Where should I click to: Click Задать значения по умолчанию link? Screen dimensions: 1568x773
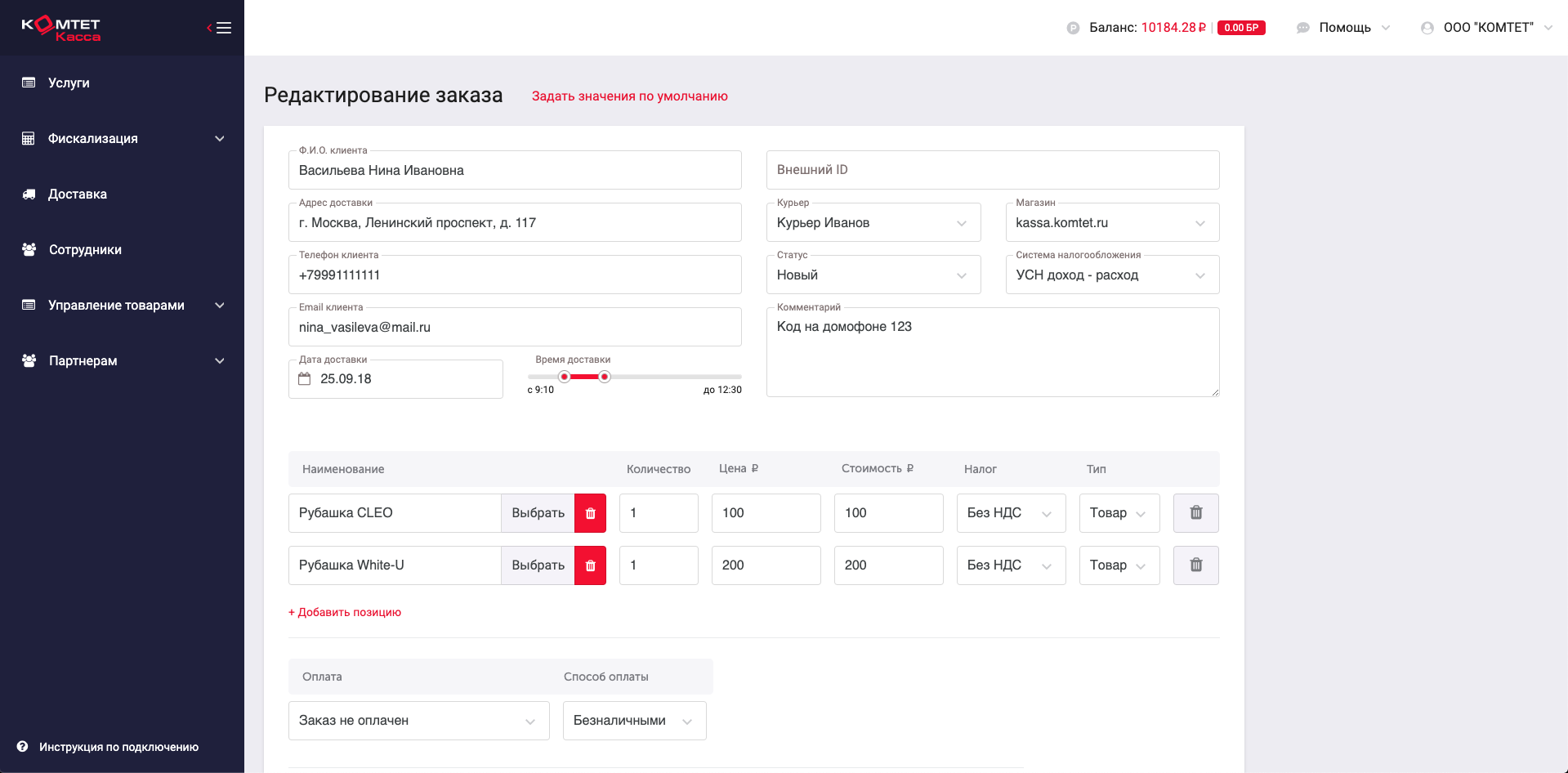[x=629, y=96]
